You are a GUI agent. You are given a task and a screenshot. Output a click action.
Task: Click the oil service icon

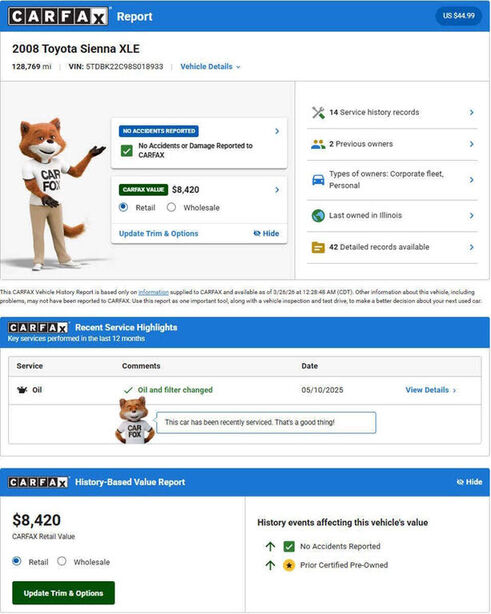coord(22,390)
